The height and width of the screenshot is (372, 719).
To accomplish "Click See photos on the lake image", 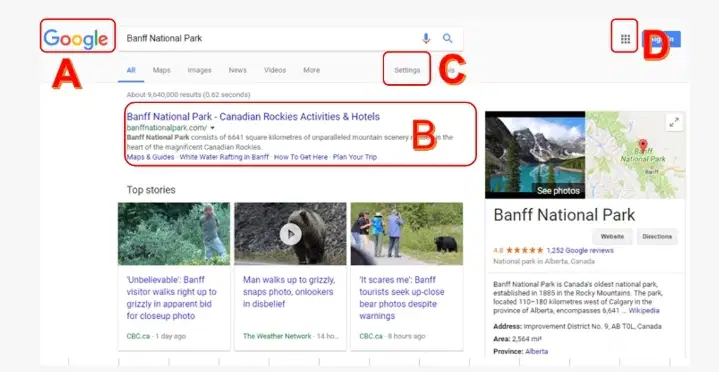I will click(x=558, y=190).
